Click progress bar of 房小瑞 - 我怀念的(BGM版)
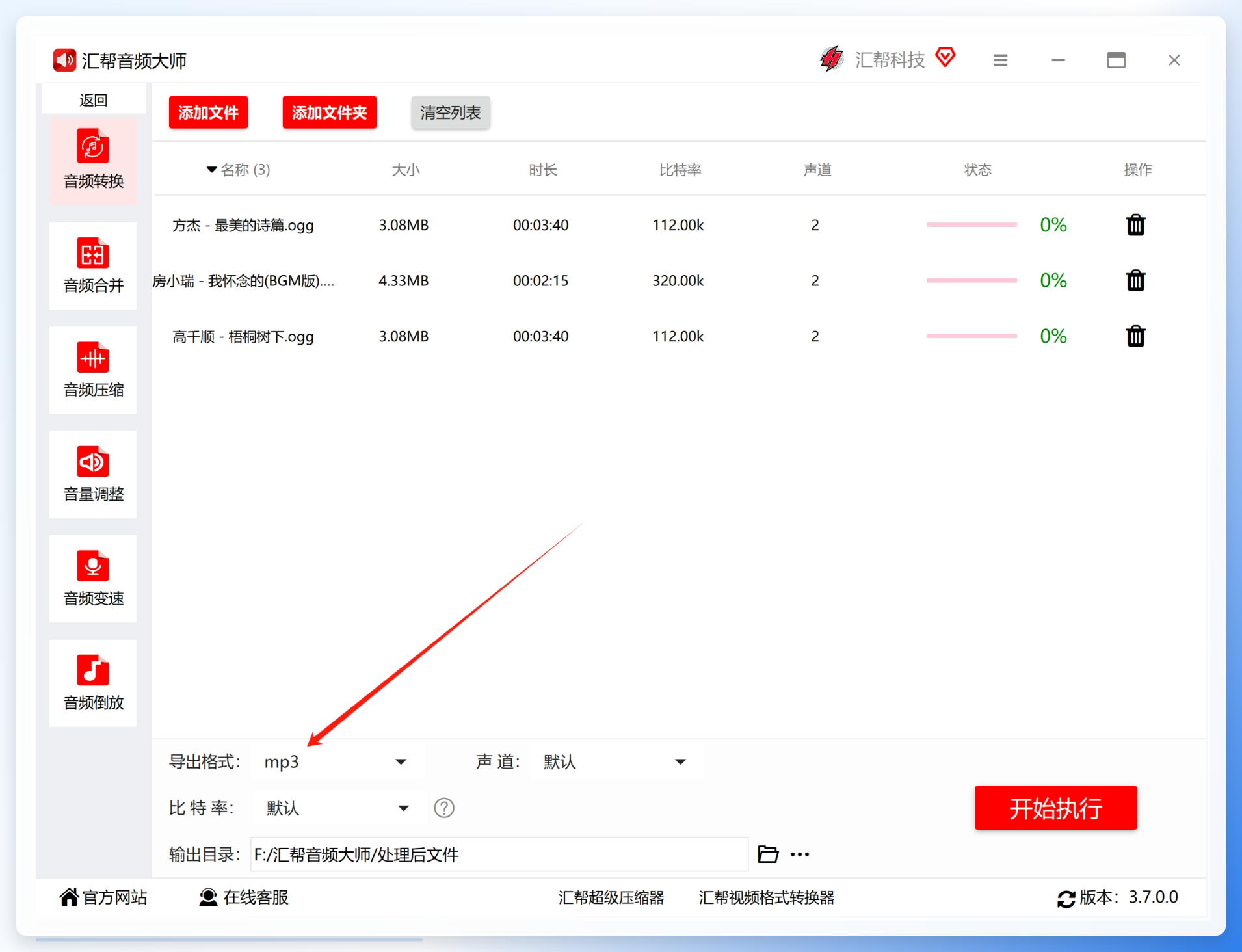1242x952 pixels. coord(971,280)
